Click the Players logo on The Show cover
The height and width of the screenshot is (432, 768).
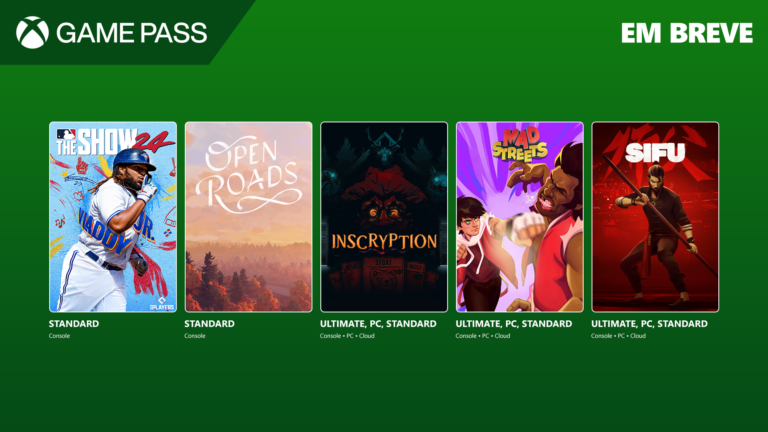point(162,304)
